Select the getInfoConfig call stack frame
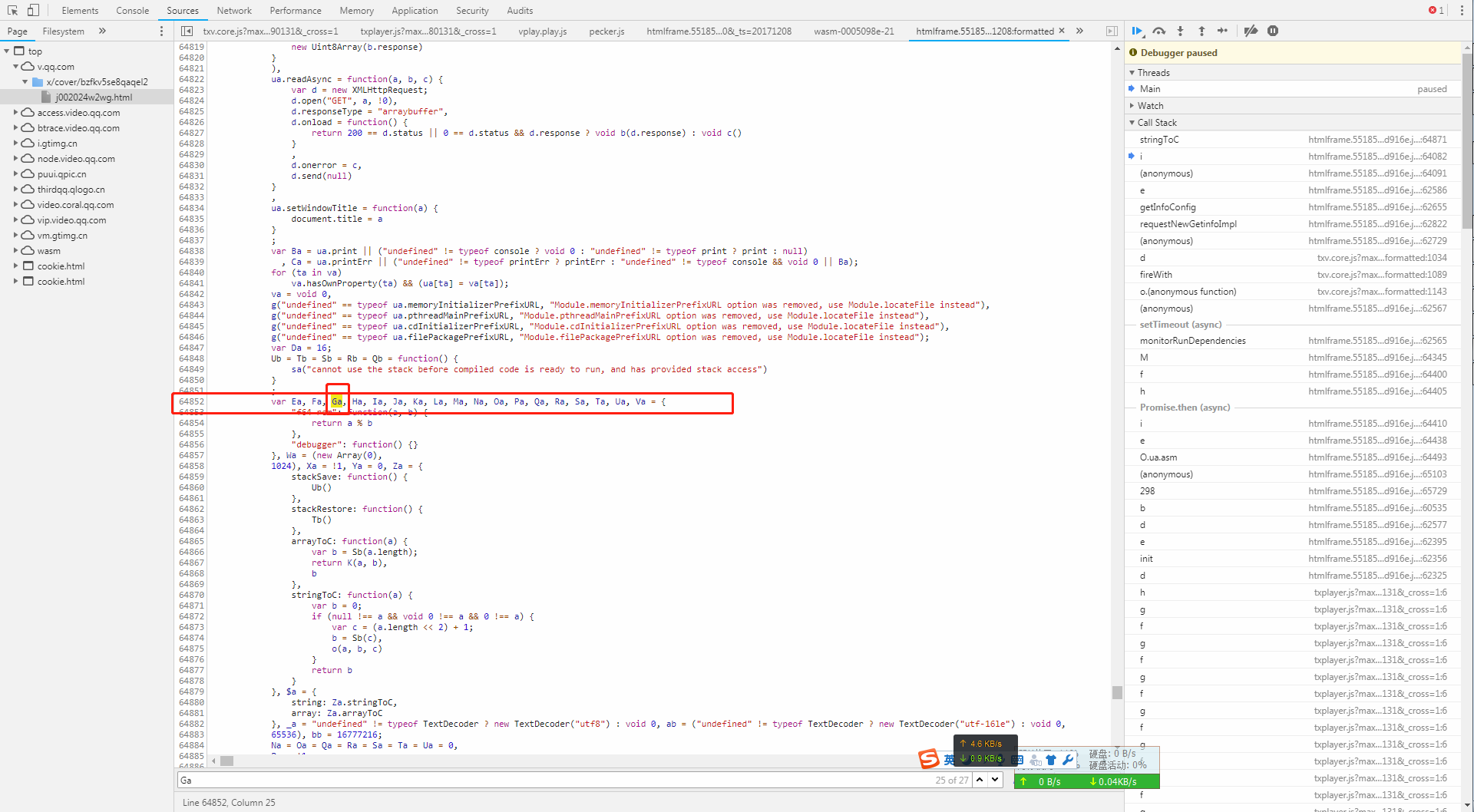This screenshot has height=812, width=1474. tap(1293, 207)
